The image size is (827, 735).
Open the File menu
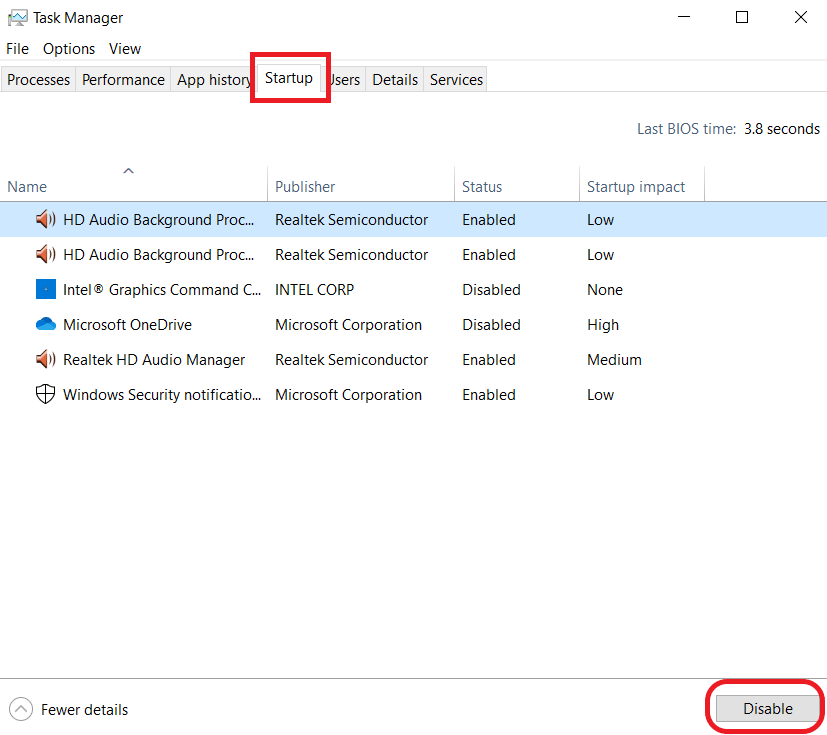click(x=17, y=49)
